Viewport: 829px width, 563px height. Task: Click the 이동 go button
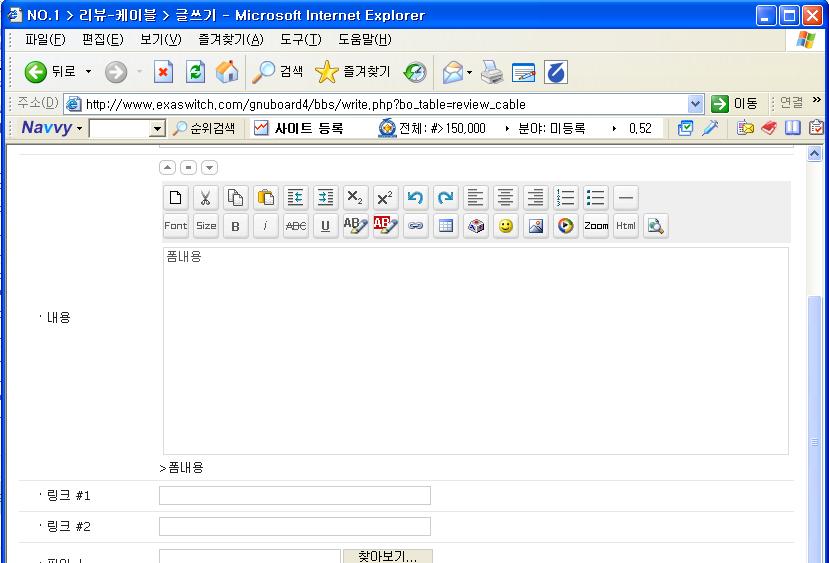click(735, 104)
